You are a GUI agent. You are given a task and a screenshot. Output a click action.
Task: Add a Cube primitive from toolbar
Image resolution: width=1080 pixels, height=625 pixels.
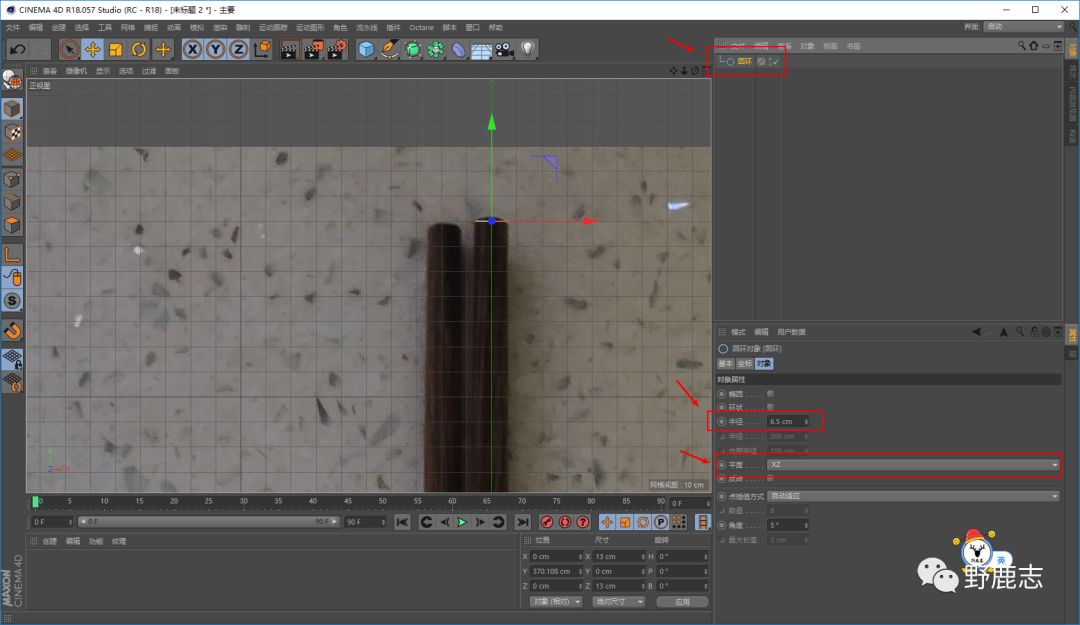click(366, 49)
